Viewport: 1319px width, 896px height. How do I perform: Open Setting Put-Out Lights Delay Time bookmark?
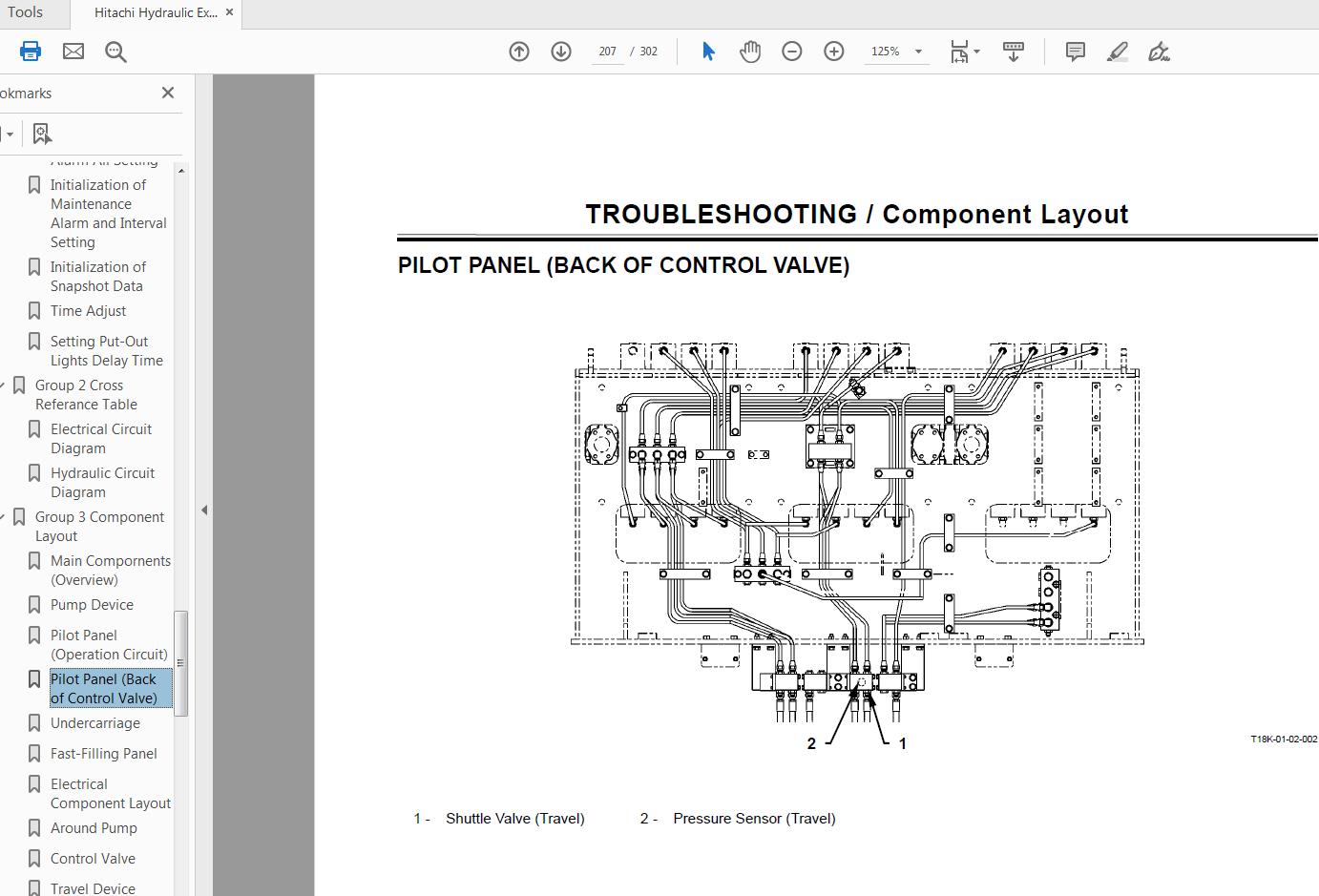[106, 350]
